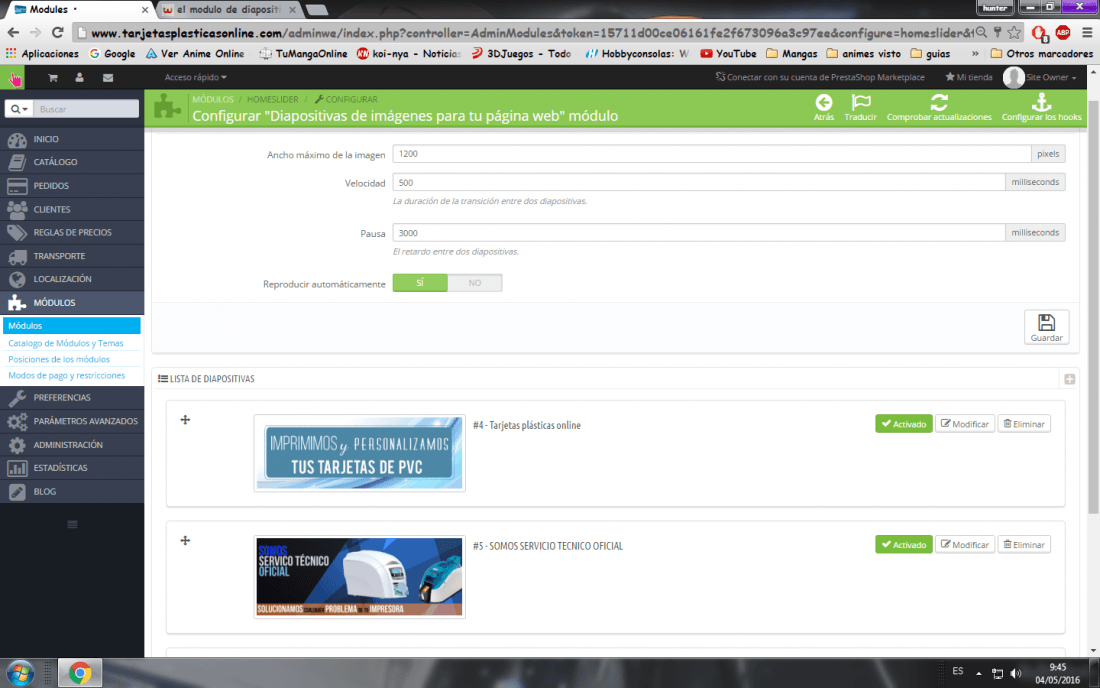Image resolution: width=1100 pixels, height=688 pixels.
Task: Toggle Activado for Somos servicio técnico slide
Action: (904, 544)
